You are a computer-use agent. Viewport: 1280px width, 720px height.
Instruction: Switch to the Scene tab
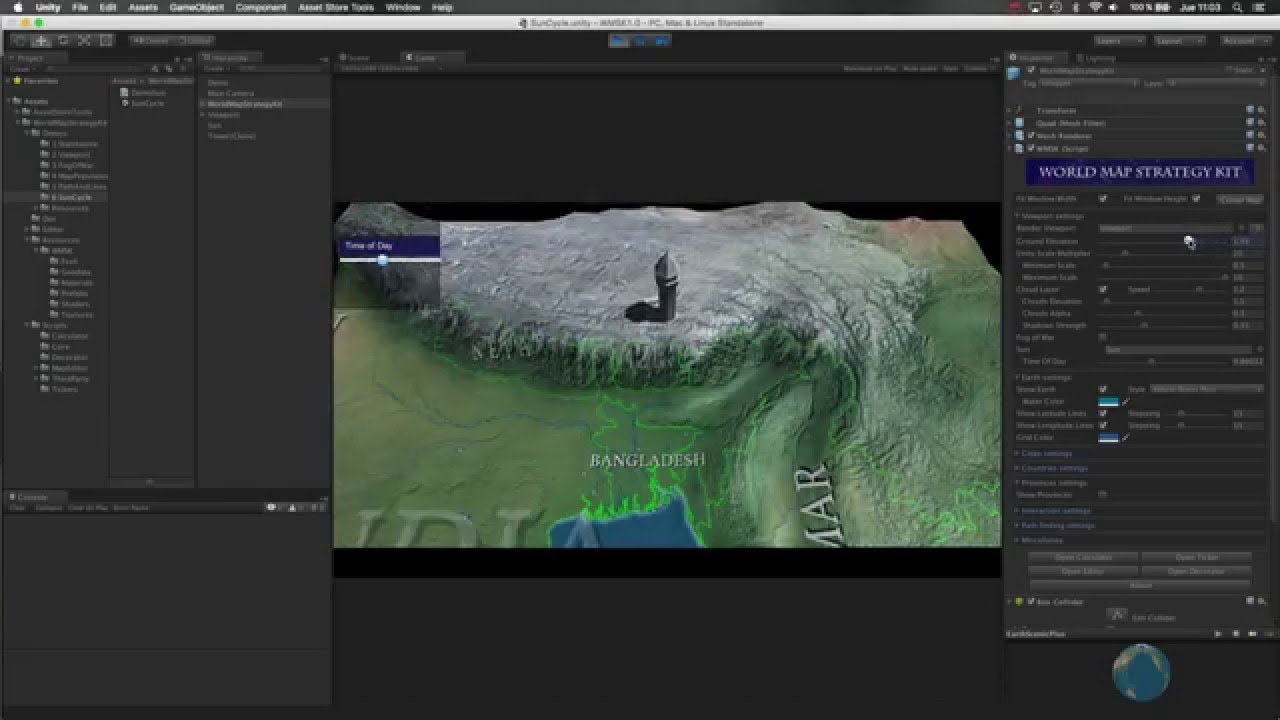click(x=355, y=57)
